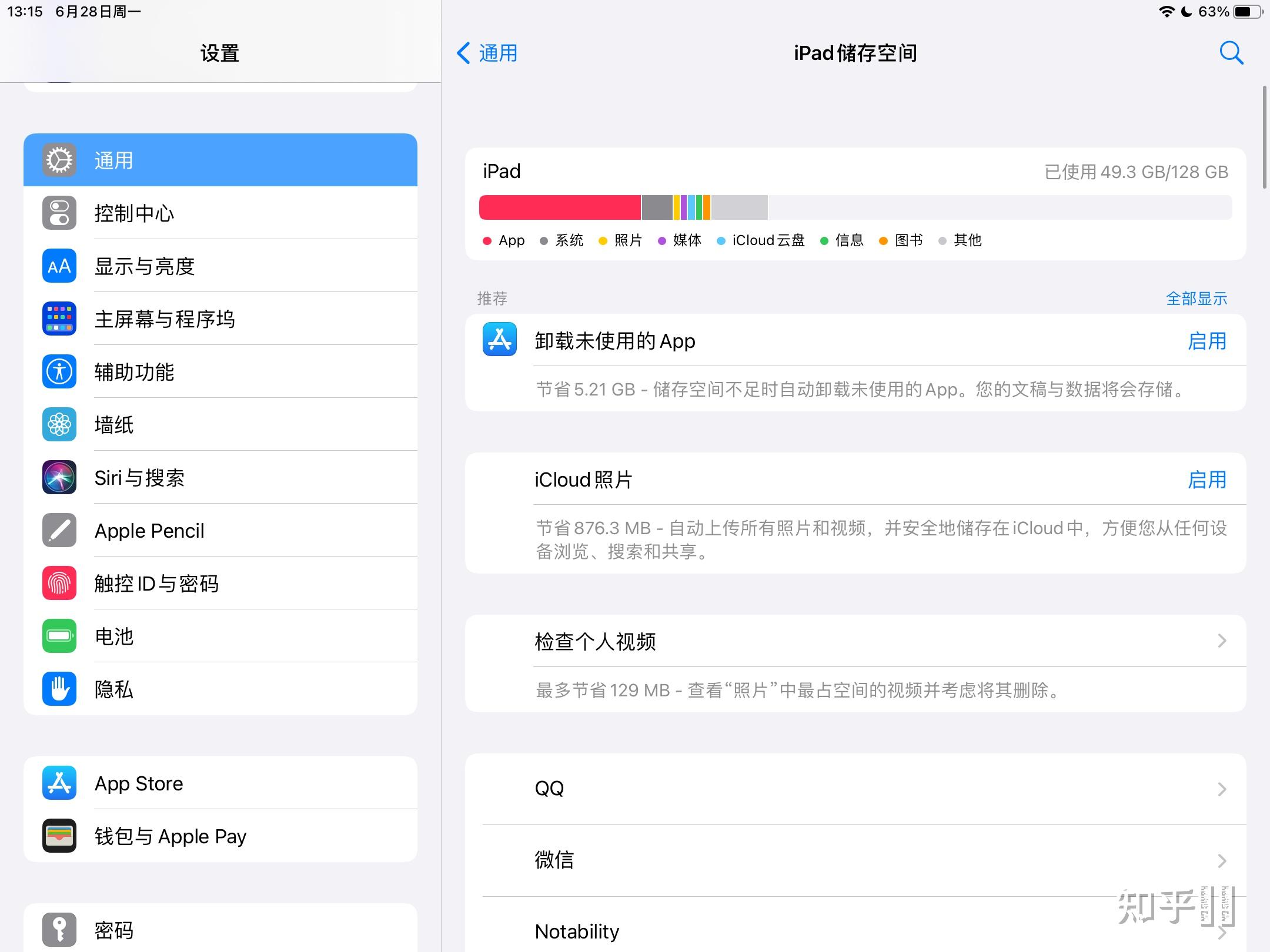Tap the 微信 app name
Image resolution: width=1270 pixels, height=952 pixels.
554,860
